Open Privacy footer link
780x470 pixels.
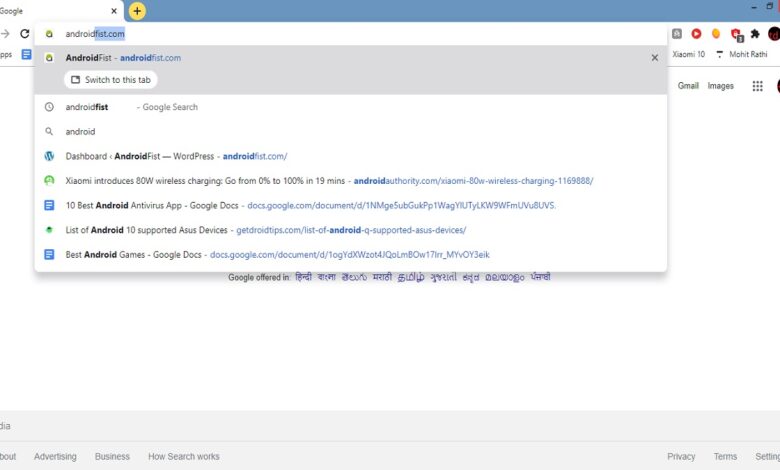pyautogui.click(x=681, y=456)
